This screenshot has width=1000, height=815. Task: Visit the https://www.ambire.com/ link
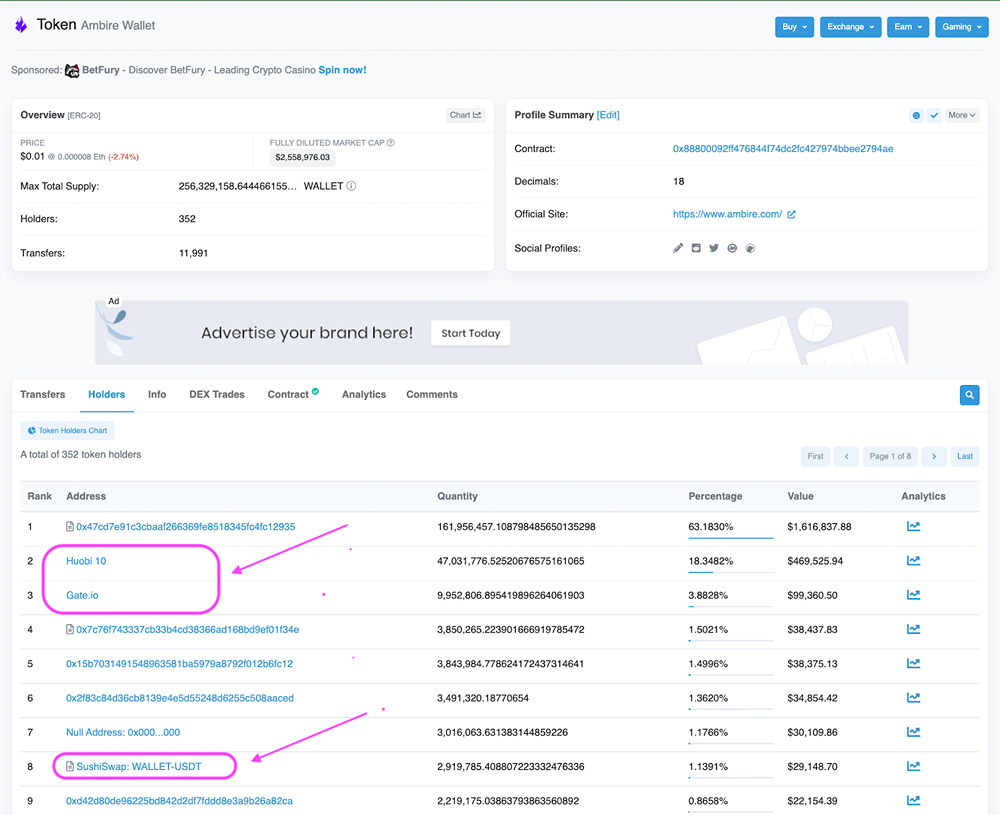coord(728,214)
